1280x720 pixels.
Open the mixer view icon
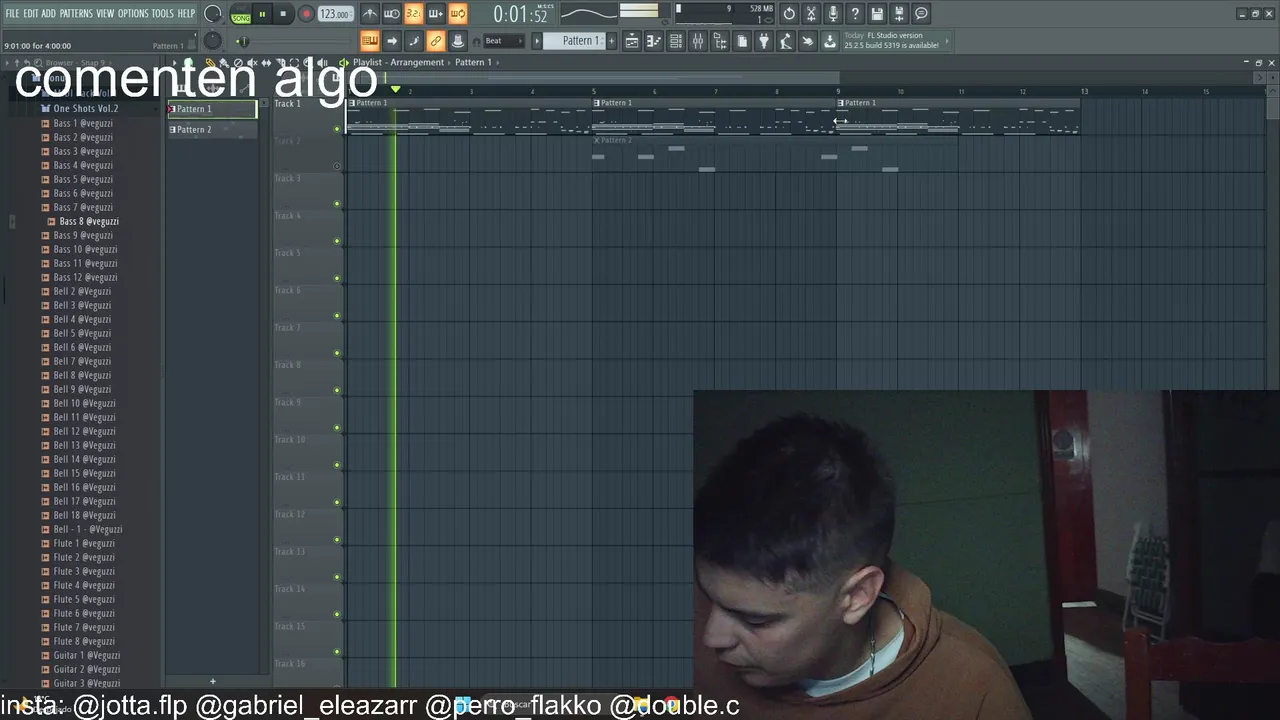(698, 41)
